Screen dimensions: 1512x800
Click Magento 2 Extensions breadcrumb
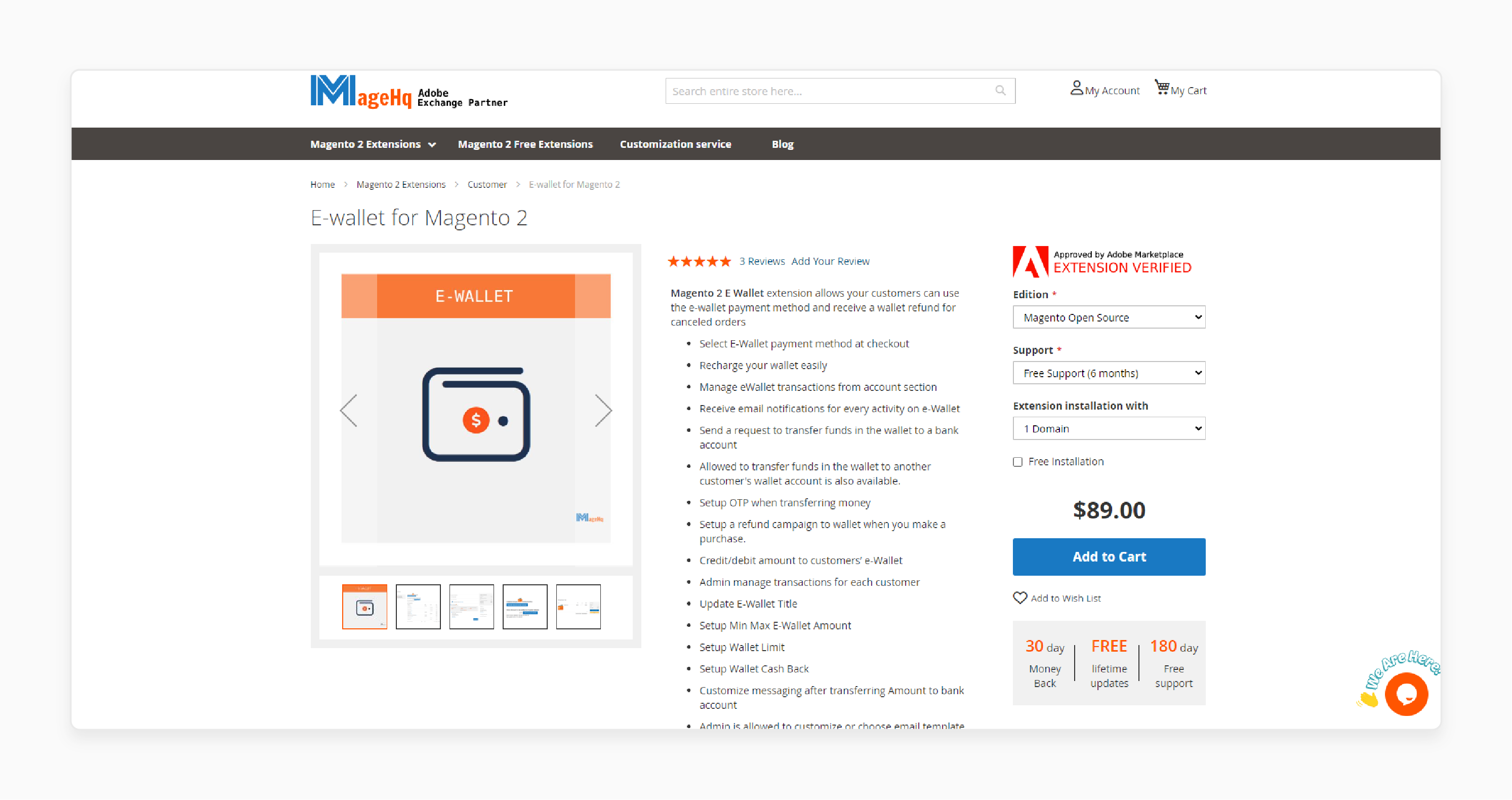pyautogui.click(x=400, y=184)
